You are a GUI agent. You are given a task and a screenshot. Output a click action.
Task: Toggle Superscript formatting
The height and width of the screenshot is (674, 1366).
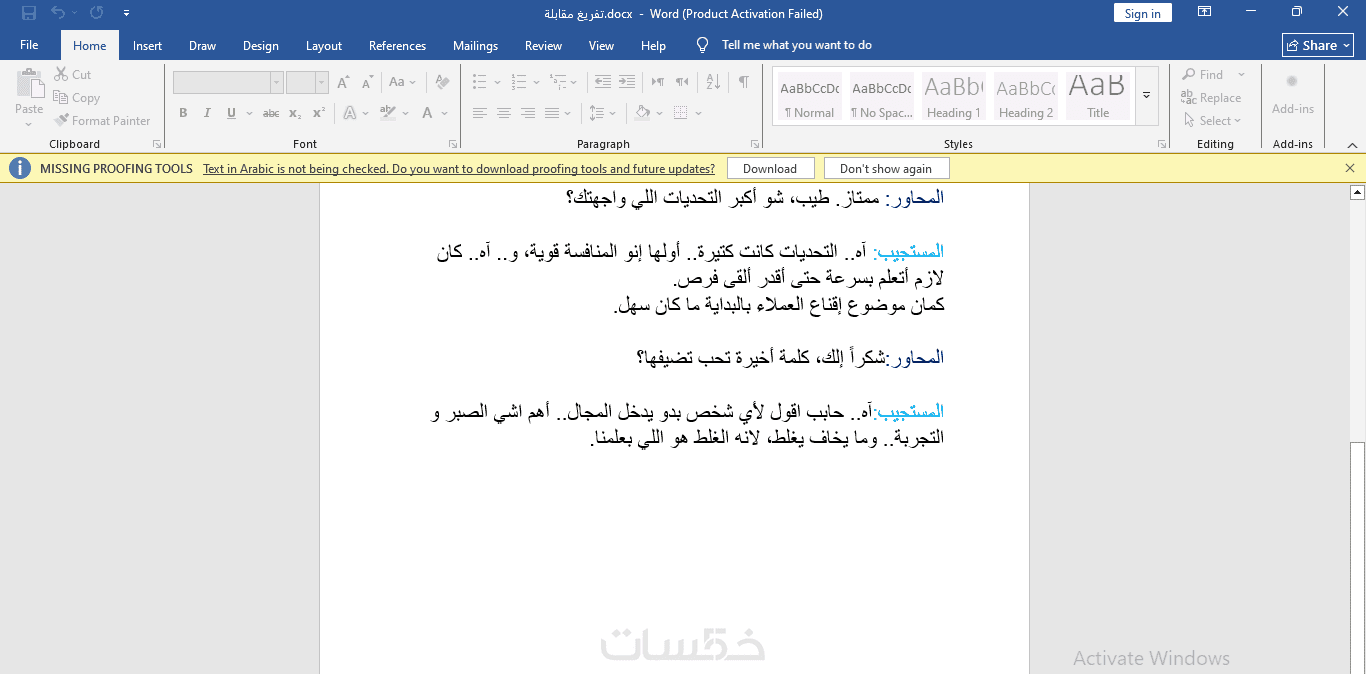click(319, 113)
